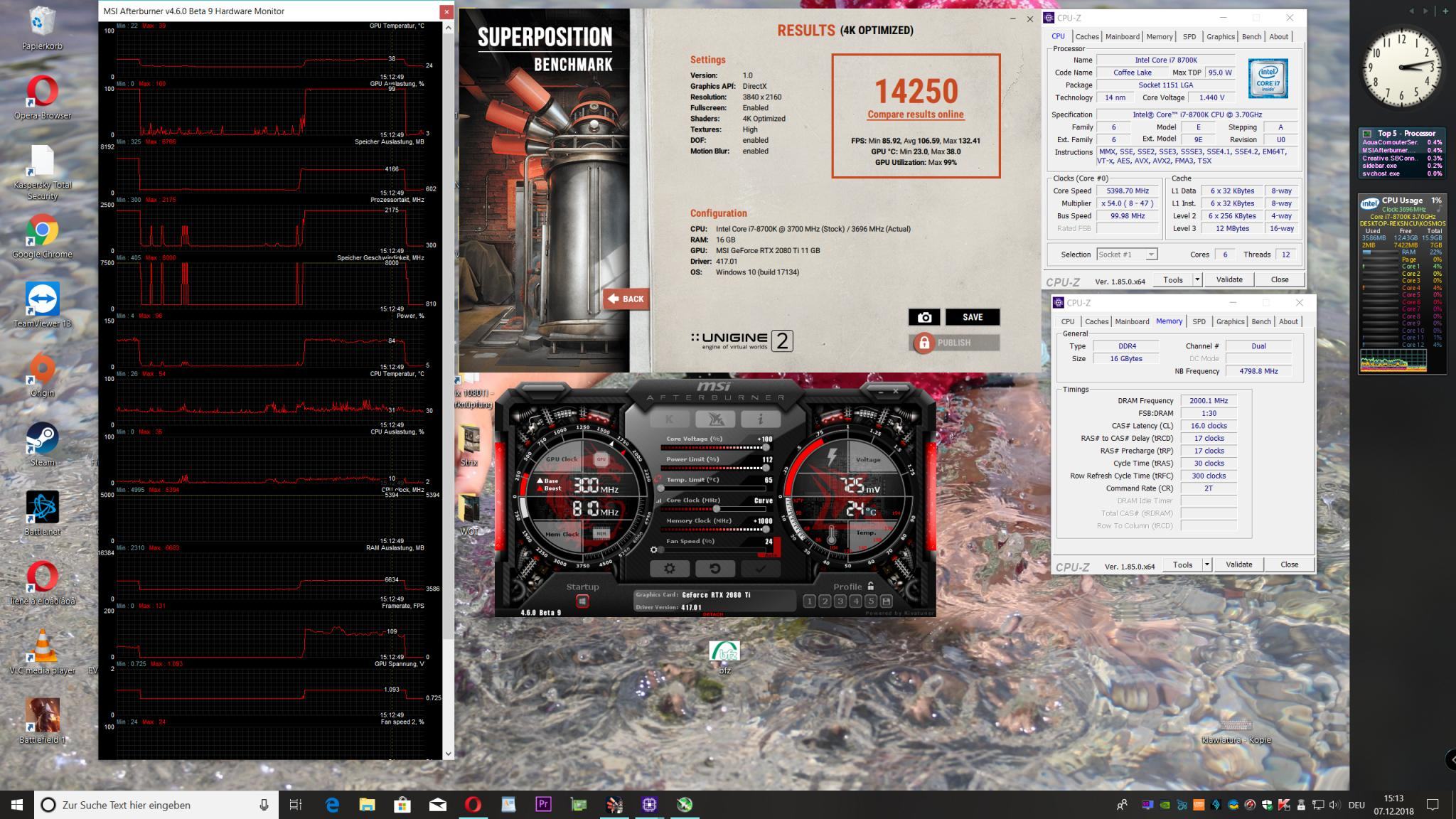Click the Detach label in Afterburner

click(x=712, y=614)
